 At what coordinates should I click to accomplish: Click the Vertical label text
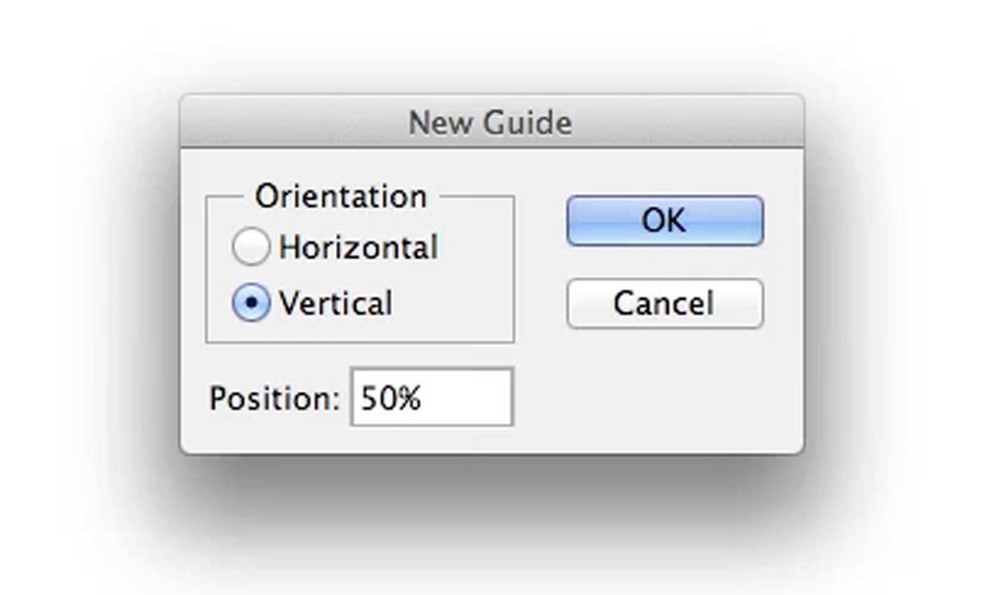click(336, 303)
